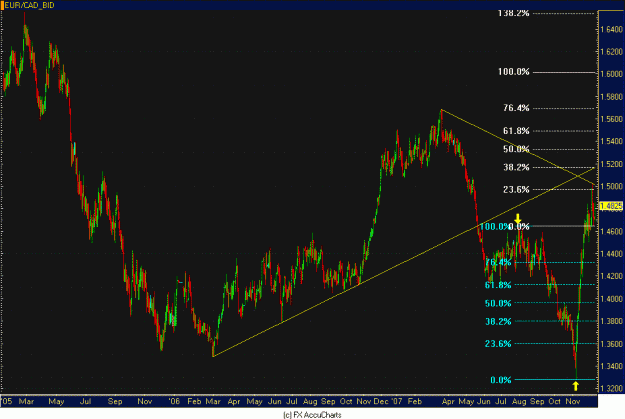Select the 1.3400 price axis label

point(611,366)
